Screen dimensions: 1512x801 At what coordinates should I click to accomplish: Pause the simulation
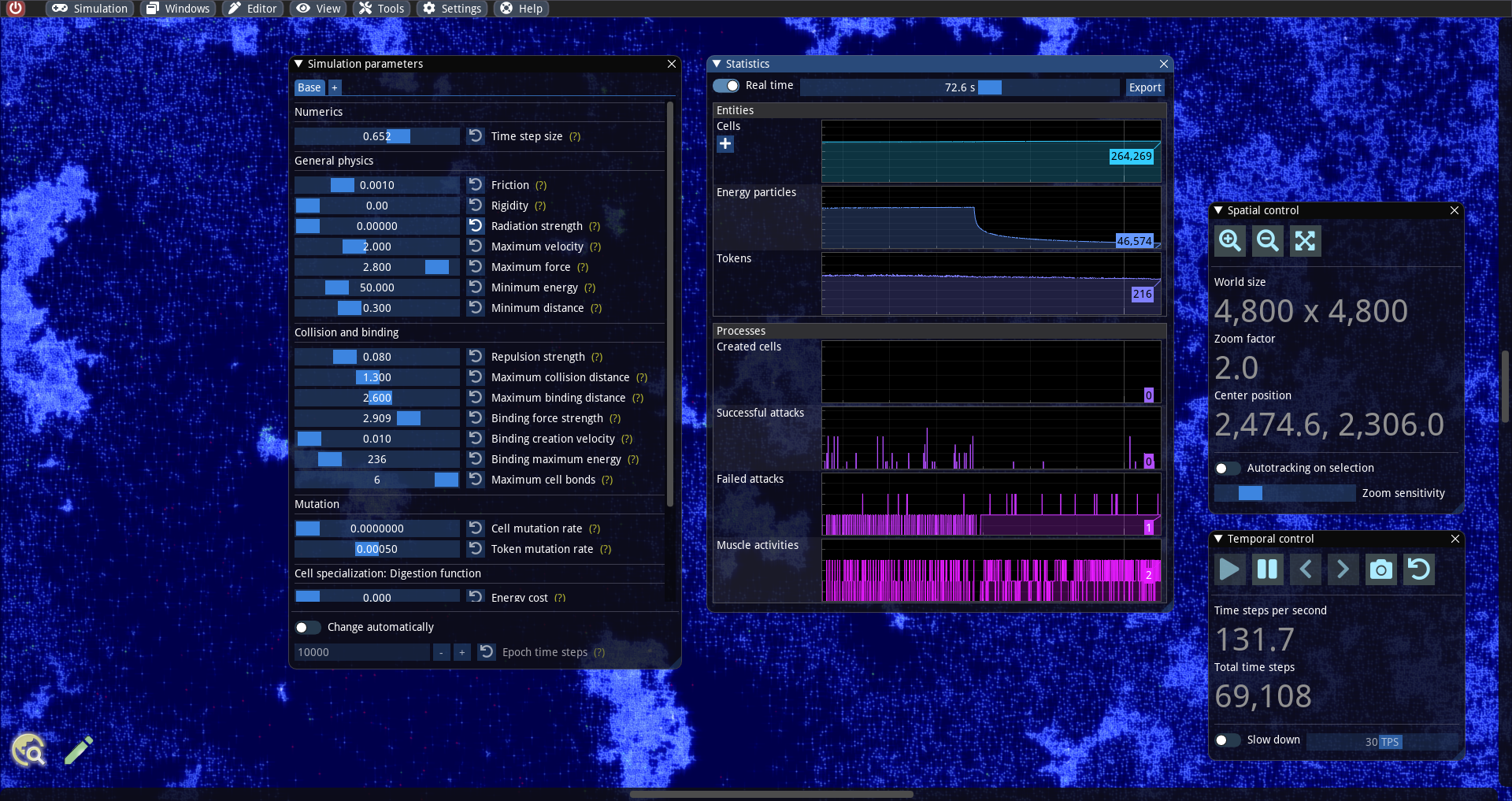coord(1267,569)
